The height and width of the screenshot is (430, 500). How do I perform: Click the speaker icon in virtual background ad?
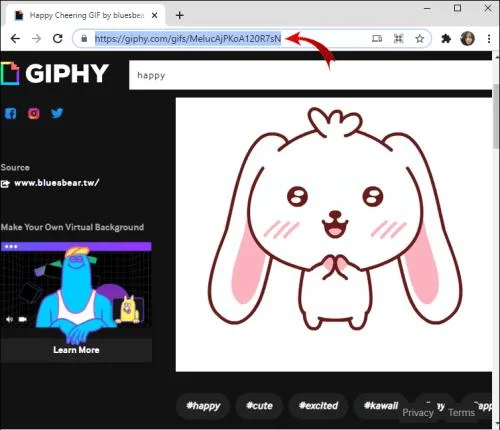tap(9, 319)
